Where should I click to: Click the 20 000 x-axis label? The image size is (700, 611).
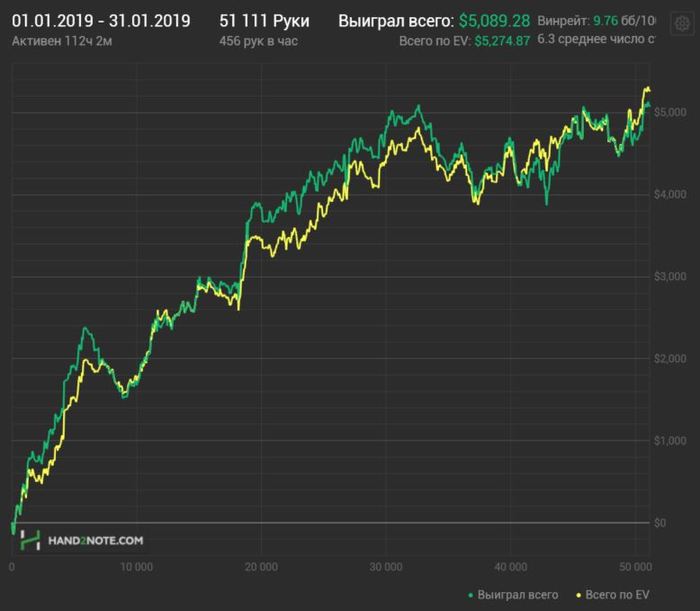(261, 567)
